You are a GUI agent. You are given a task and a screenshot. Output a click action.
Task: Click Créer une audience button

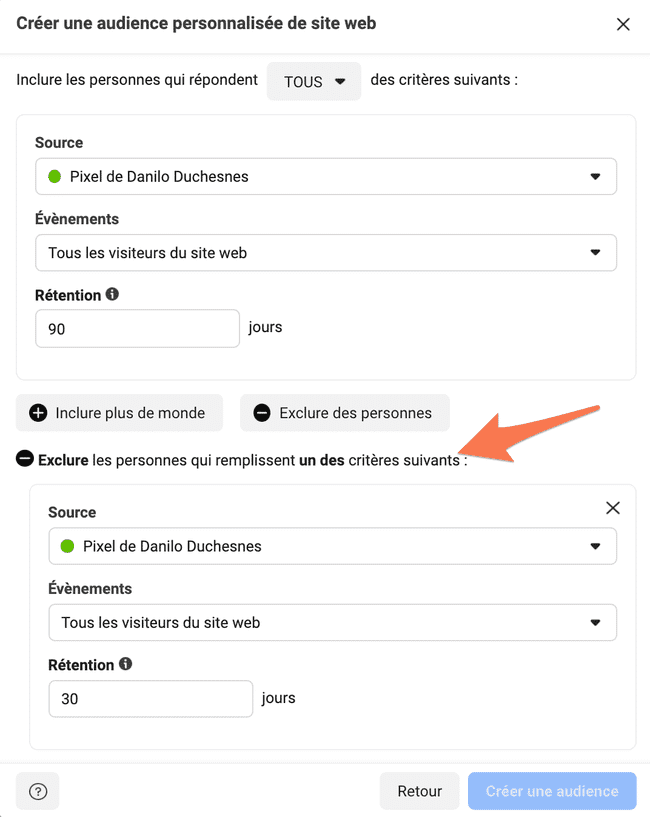tap(552, 791)
